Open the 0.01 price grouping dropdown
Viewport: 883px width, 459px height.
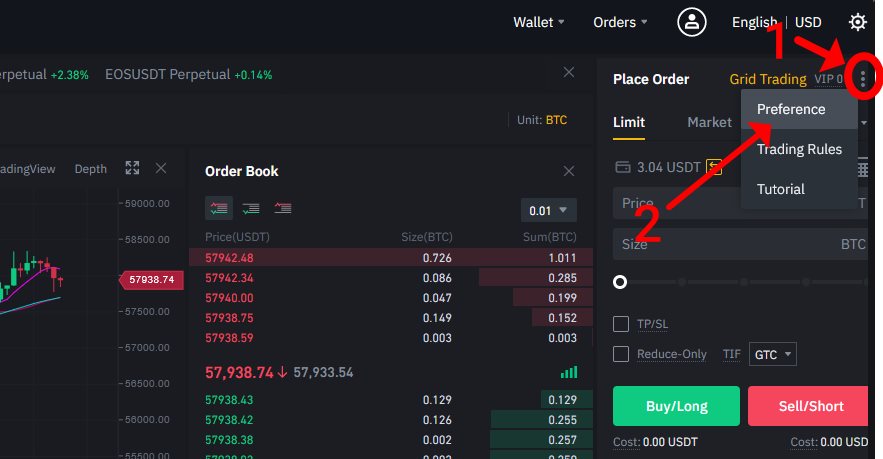coord(548,211)
